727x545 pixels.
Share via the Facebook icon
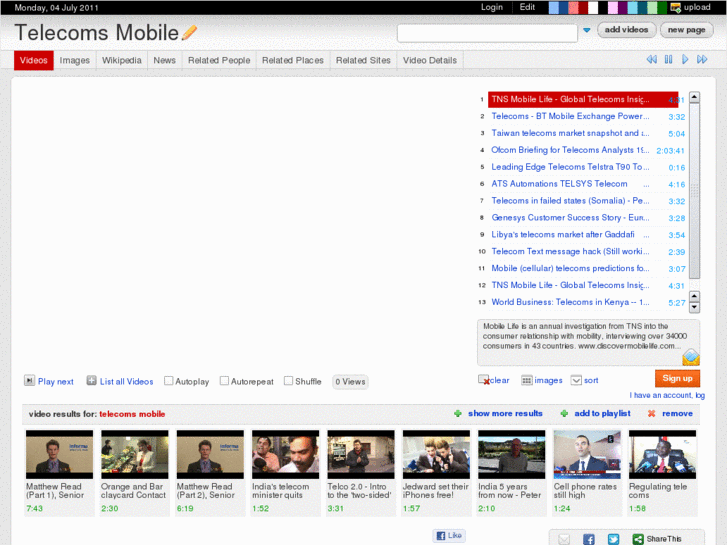(x=588, y=539)
